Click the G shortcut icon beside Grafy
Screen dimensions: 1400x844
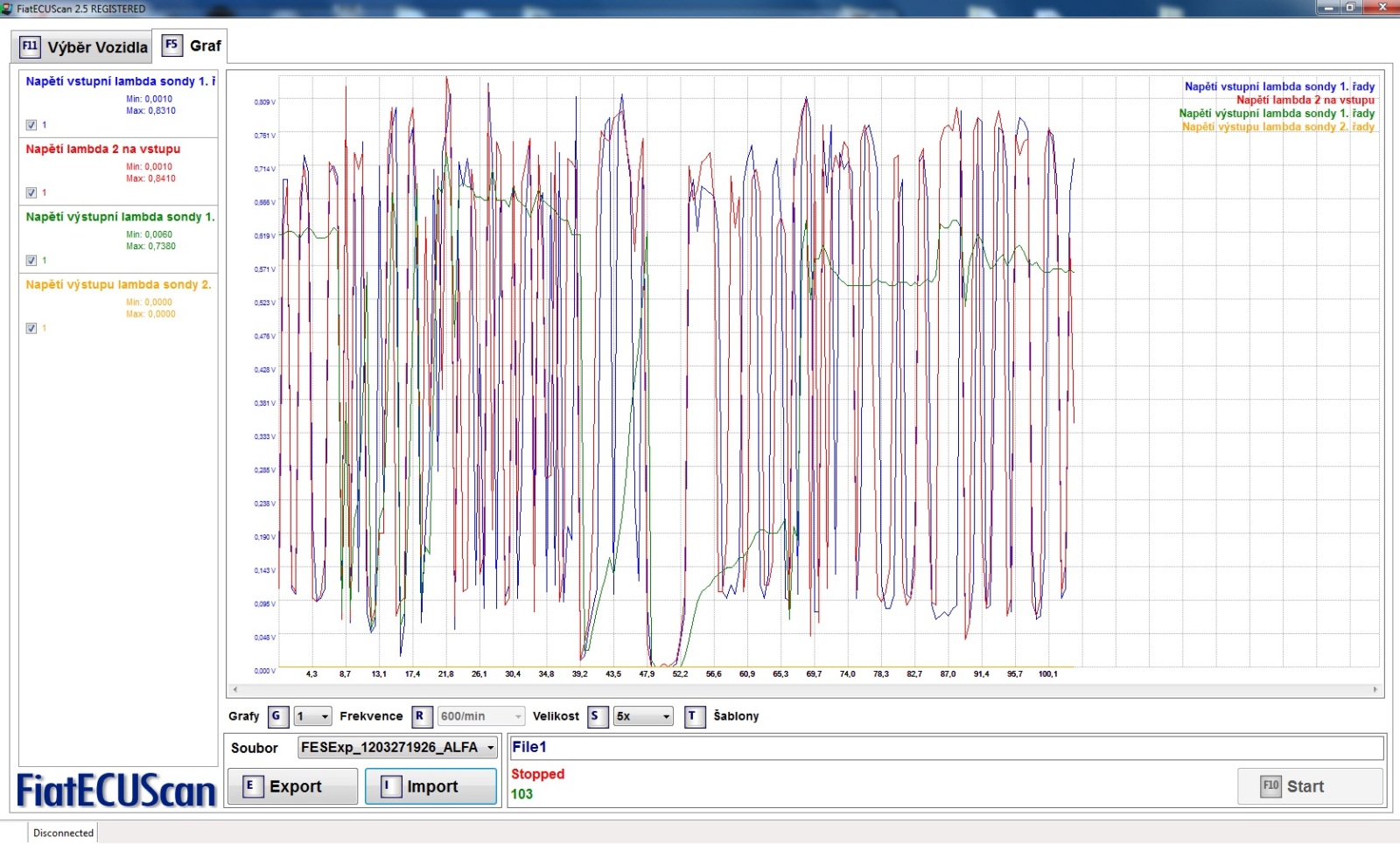(276, 716)
